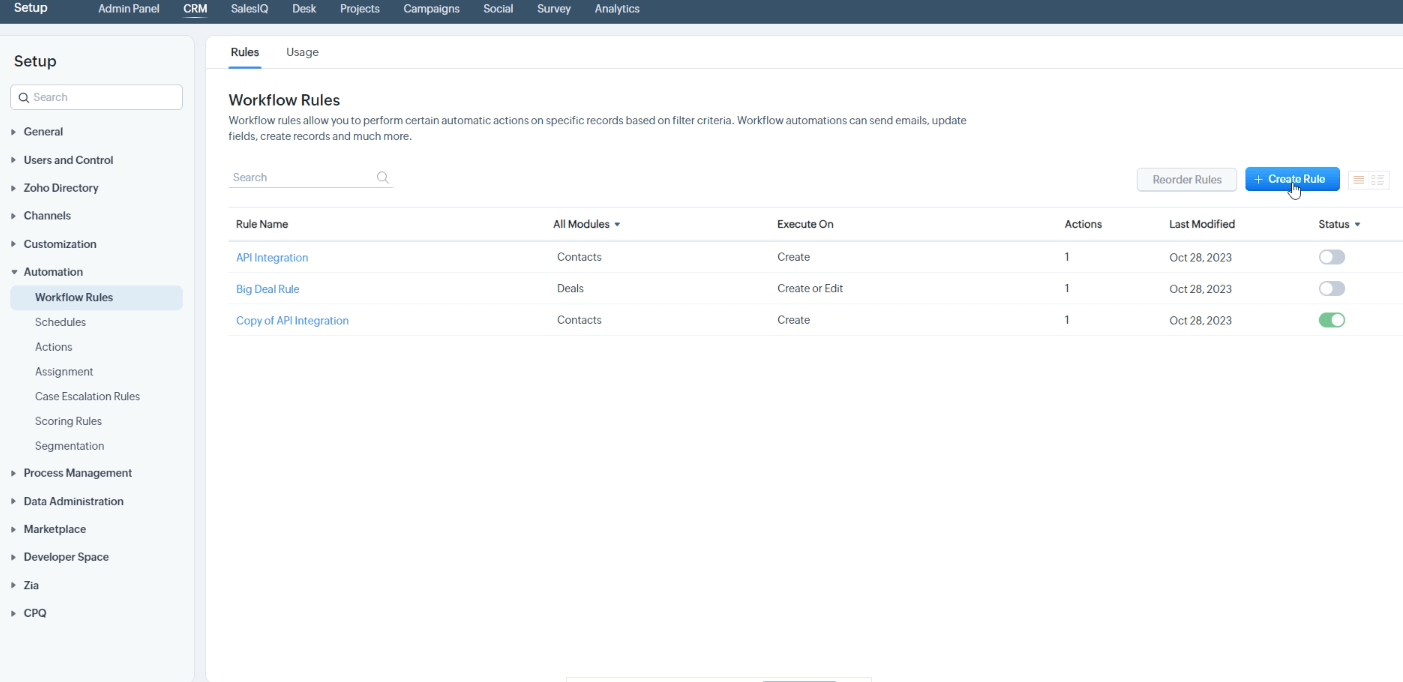Open the Status column dropdown
The width and height of the screenshot is (1403, 682).
(x=1338, y=224)
